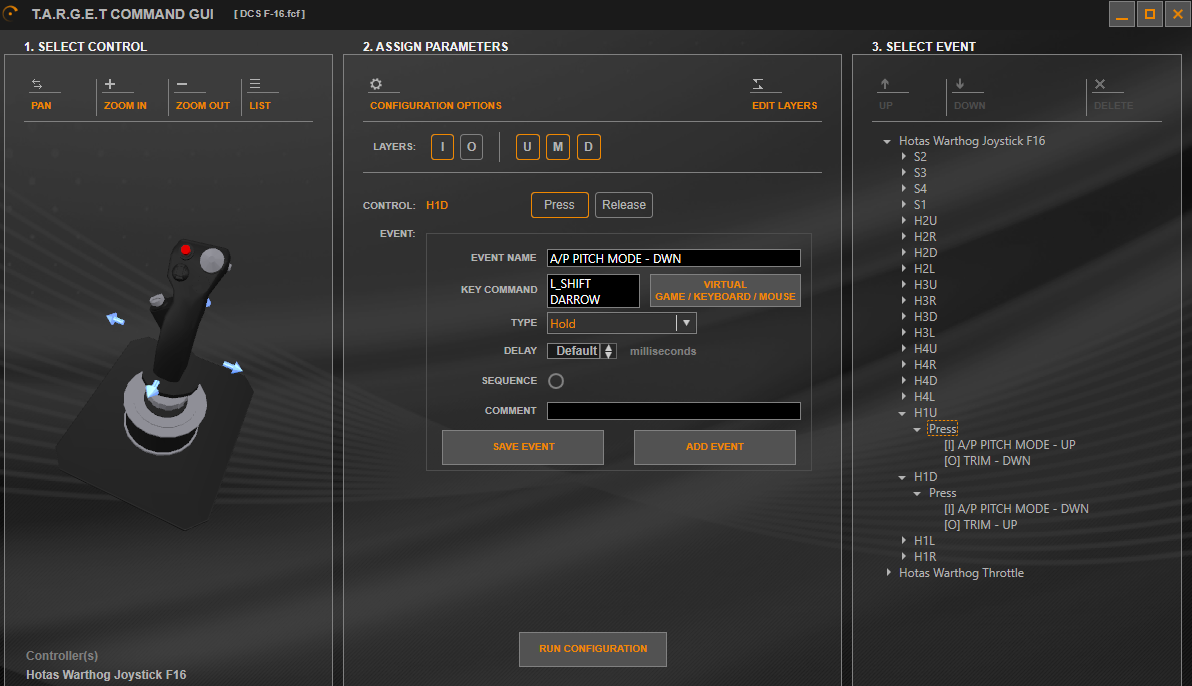Click the Key Command input box
1192x686 pixels.
coord(593,291)
